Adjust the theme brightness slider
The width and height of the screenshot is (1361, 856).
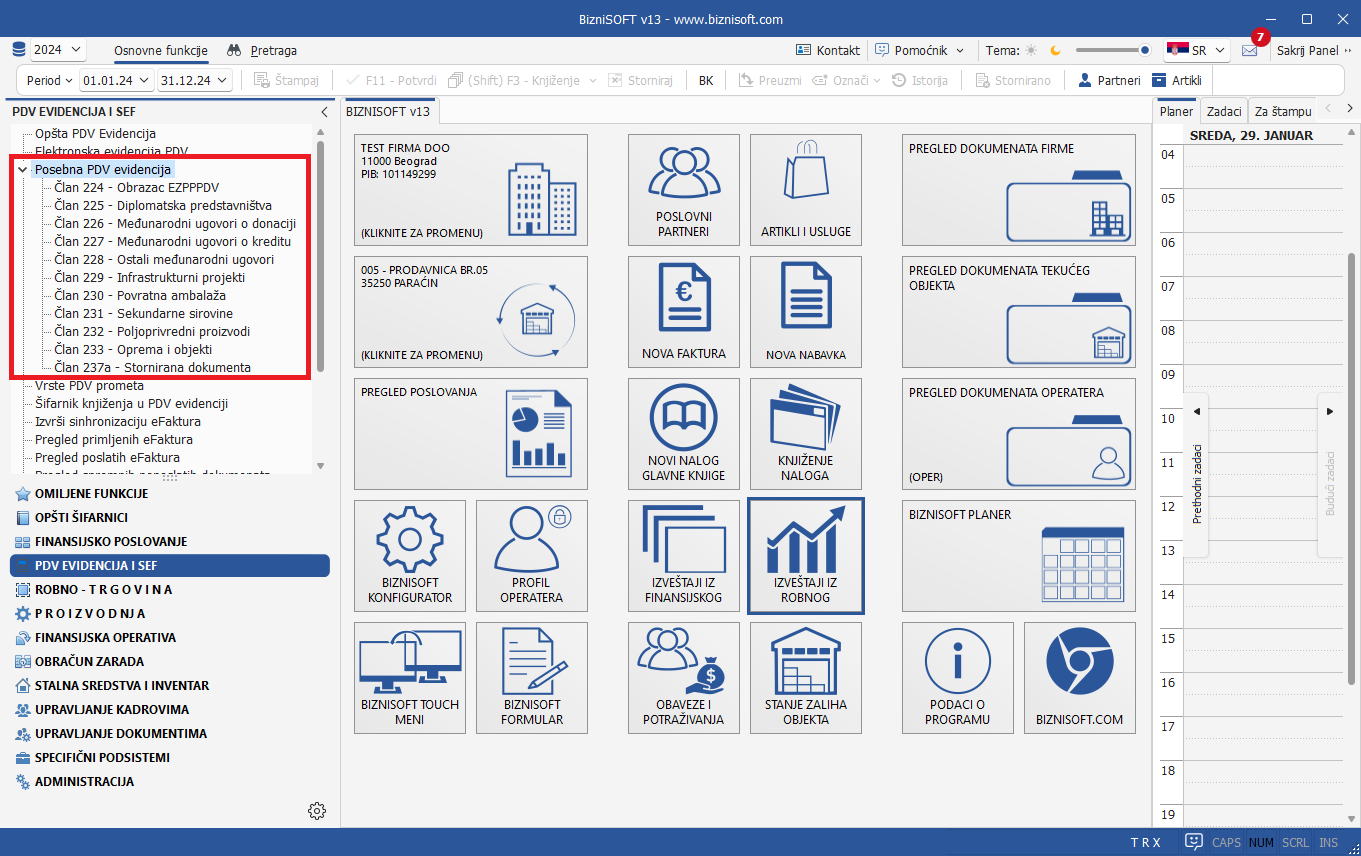(1112, 50)
